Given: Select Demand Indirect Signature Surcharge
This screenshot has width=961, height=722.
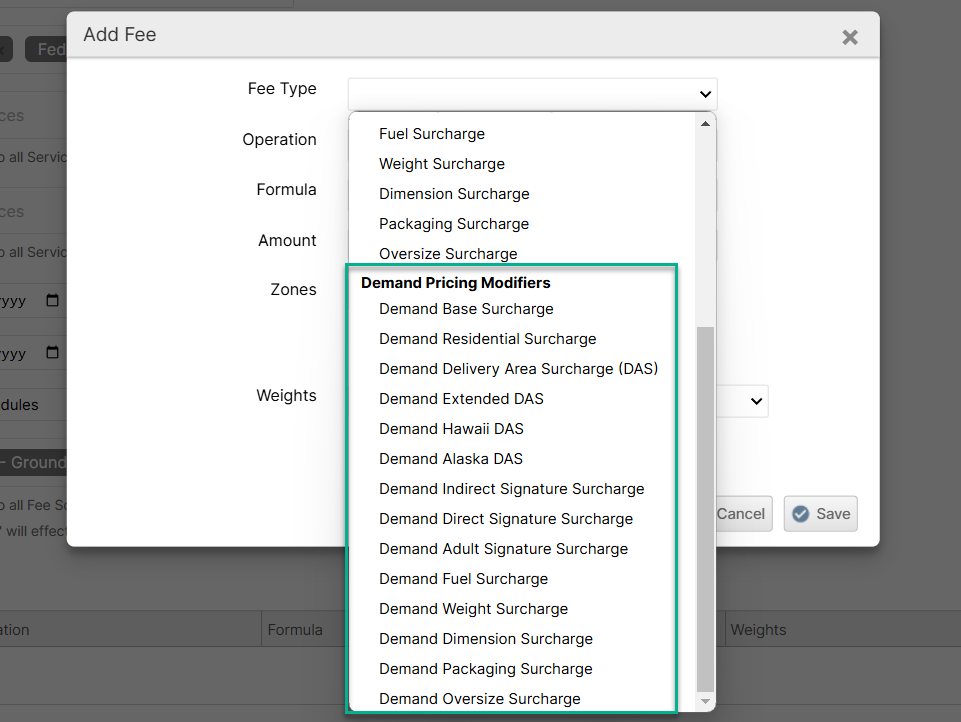Looking at the screenshot, I should pos(511,489).
